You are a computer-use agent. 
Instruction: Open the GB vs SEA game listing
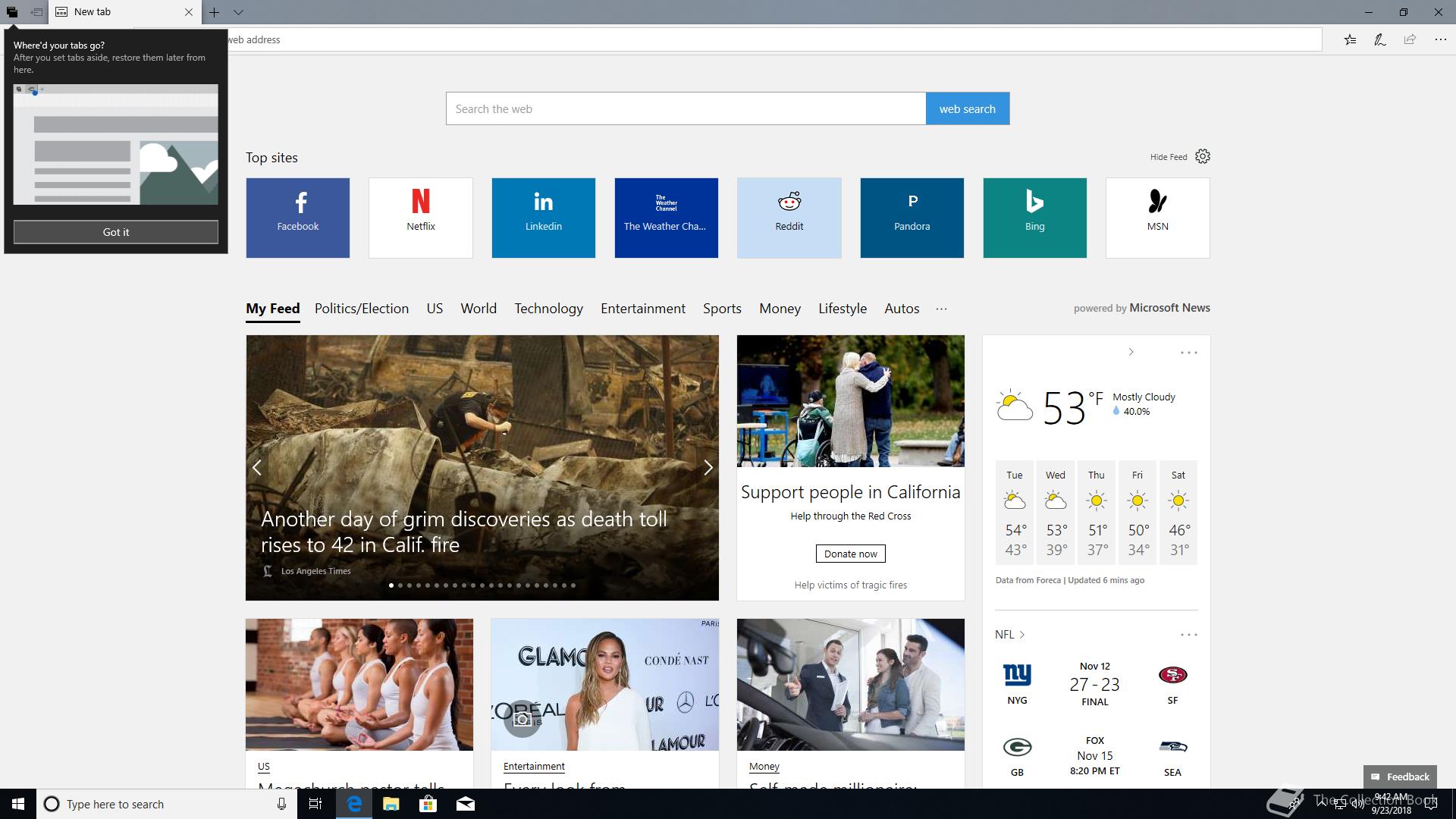(x=1095, y=755)
